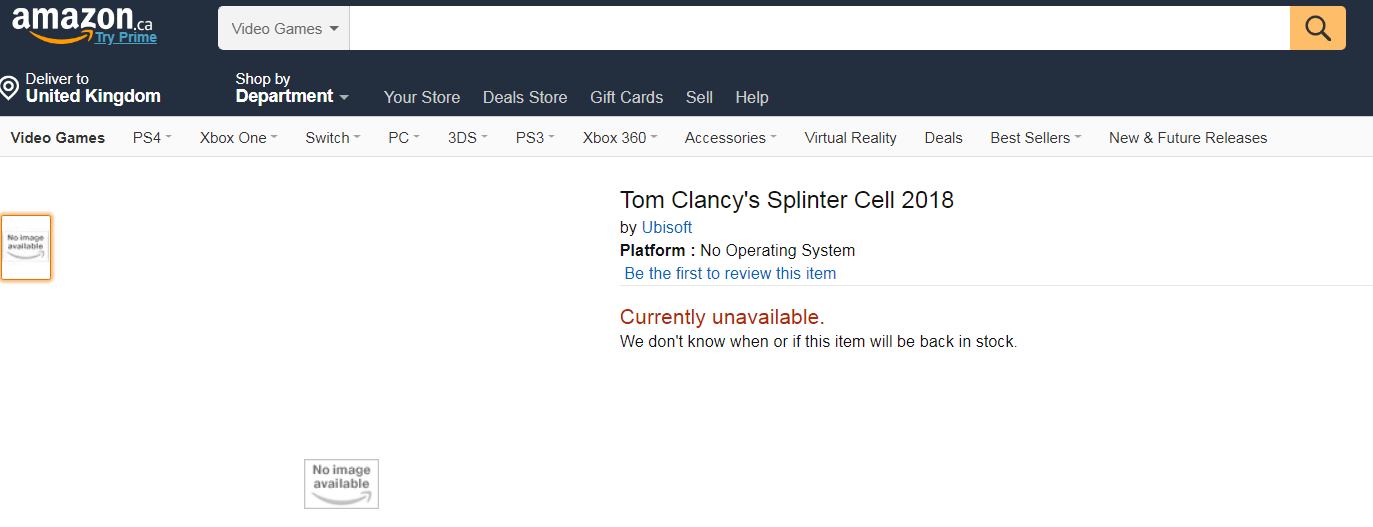Open the Video Games search category dropdown
The height and width of the screenshot is (527, 1373).
pyautogui.click(x=284, y=28)
